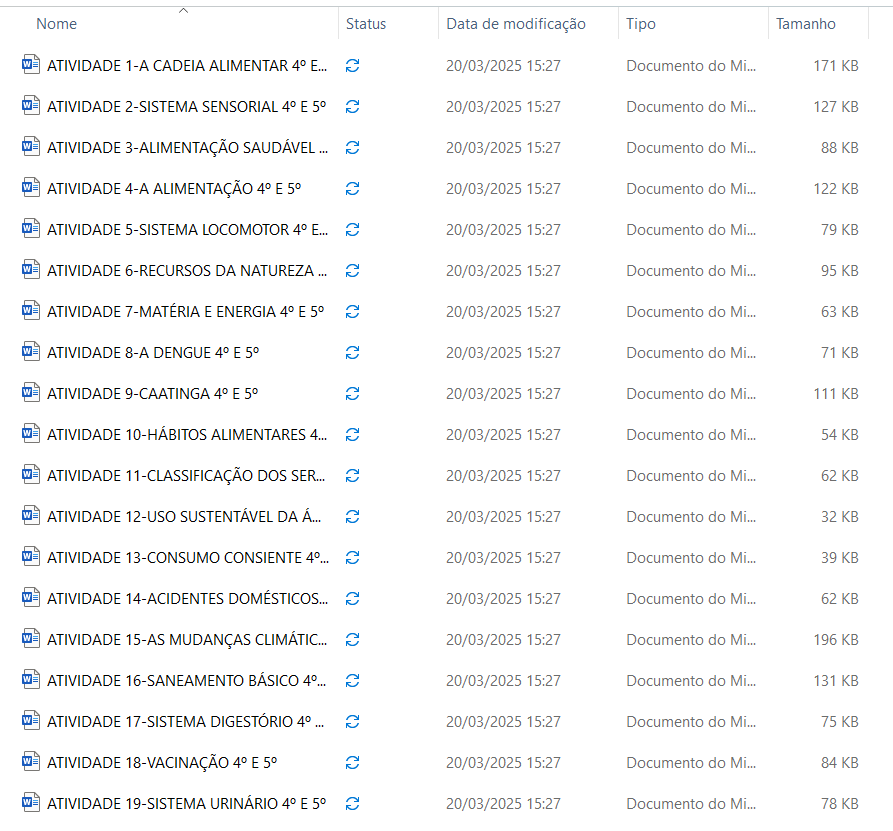Viewport: 893px width, 831px height.
Task: Select file ATIVIDADE 12-USO SUSTENTÁVEL DA Á...
Action: (x=184, y=517)
